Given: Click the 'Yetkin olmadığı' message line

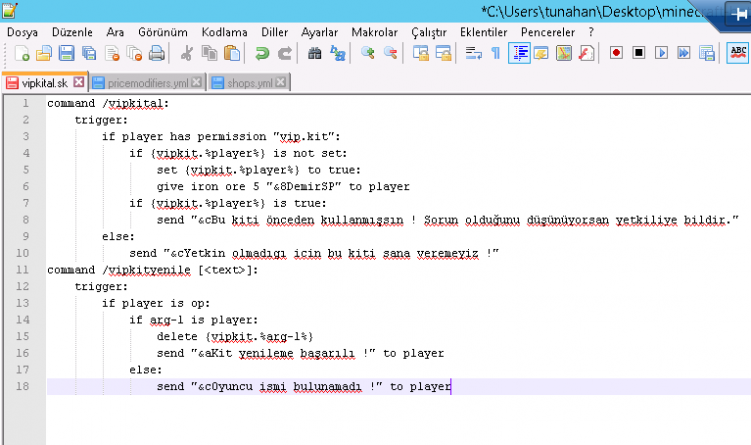Looking at the screenshot, I should [x=314, y=253].
